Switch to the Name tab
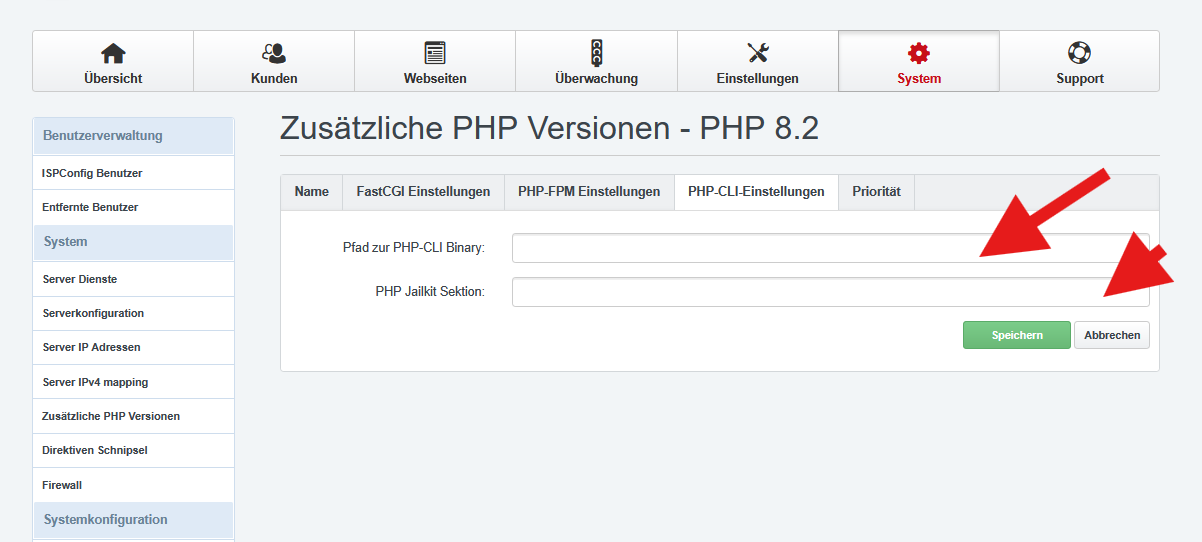This screenshot has width=1202, height=542. click(312, 192)
